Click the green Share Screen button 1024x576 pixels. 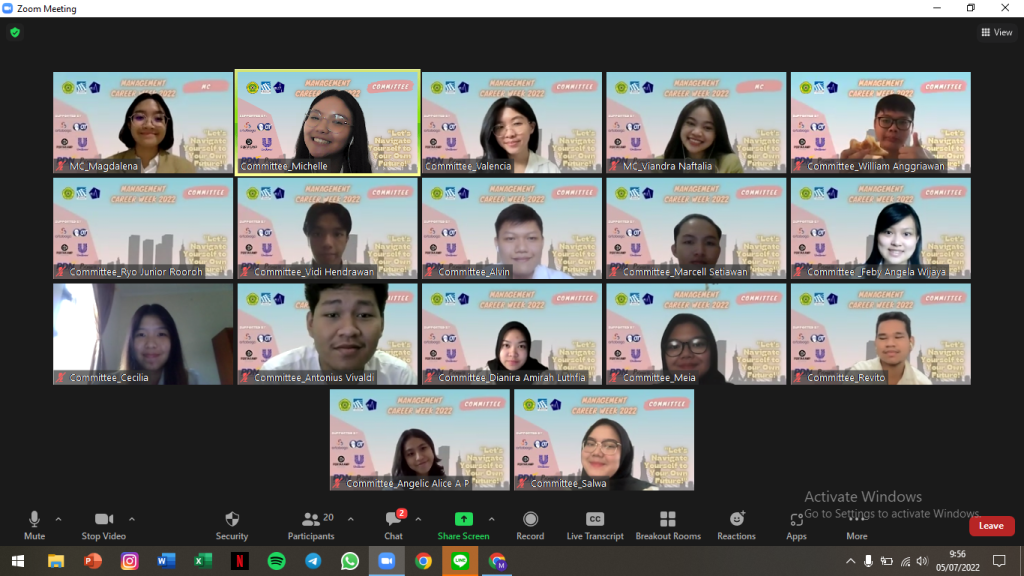463,524
